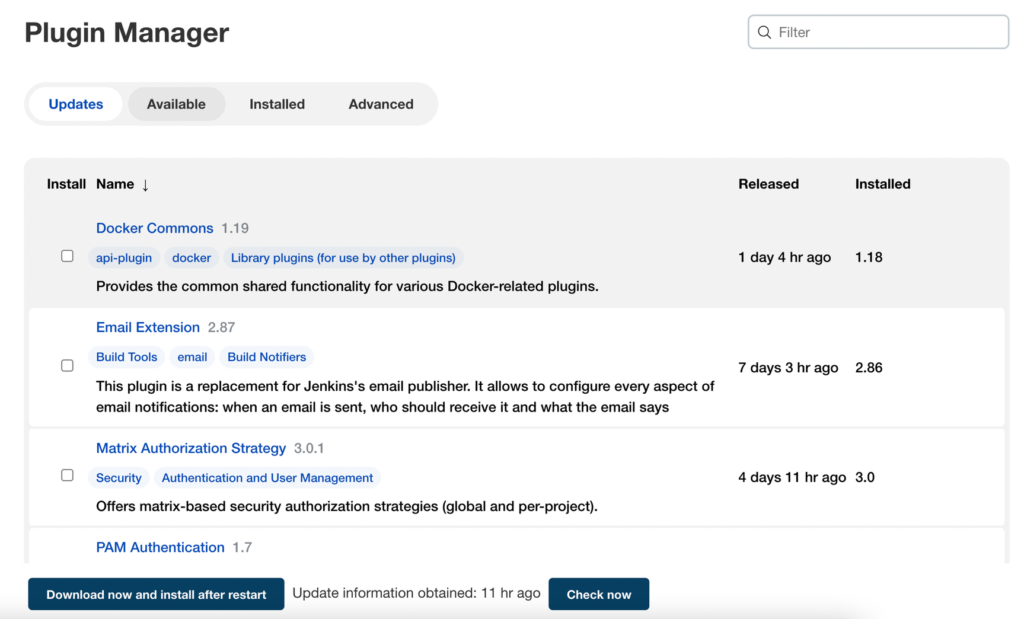1024x619 pixels.
Task: Open the PAM Authentication plugin link
Action: (x=160, y=547)
